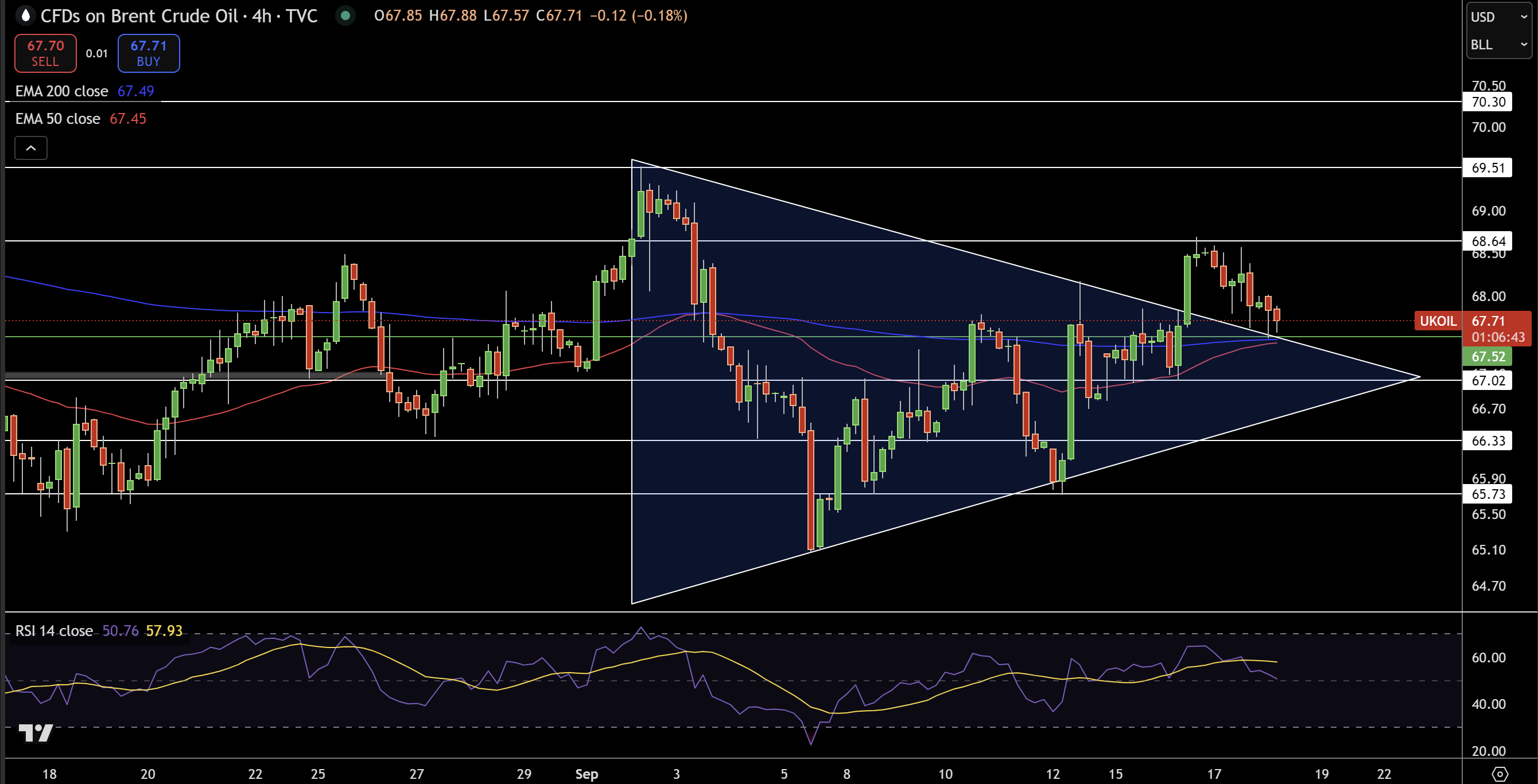Click the 65.73 price level label

1488,494
